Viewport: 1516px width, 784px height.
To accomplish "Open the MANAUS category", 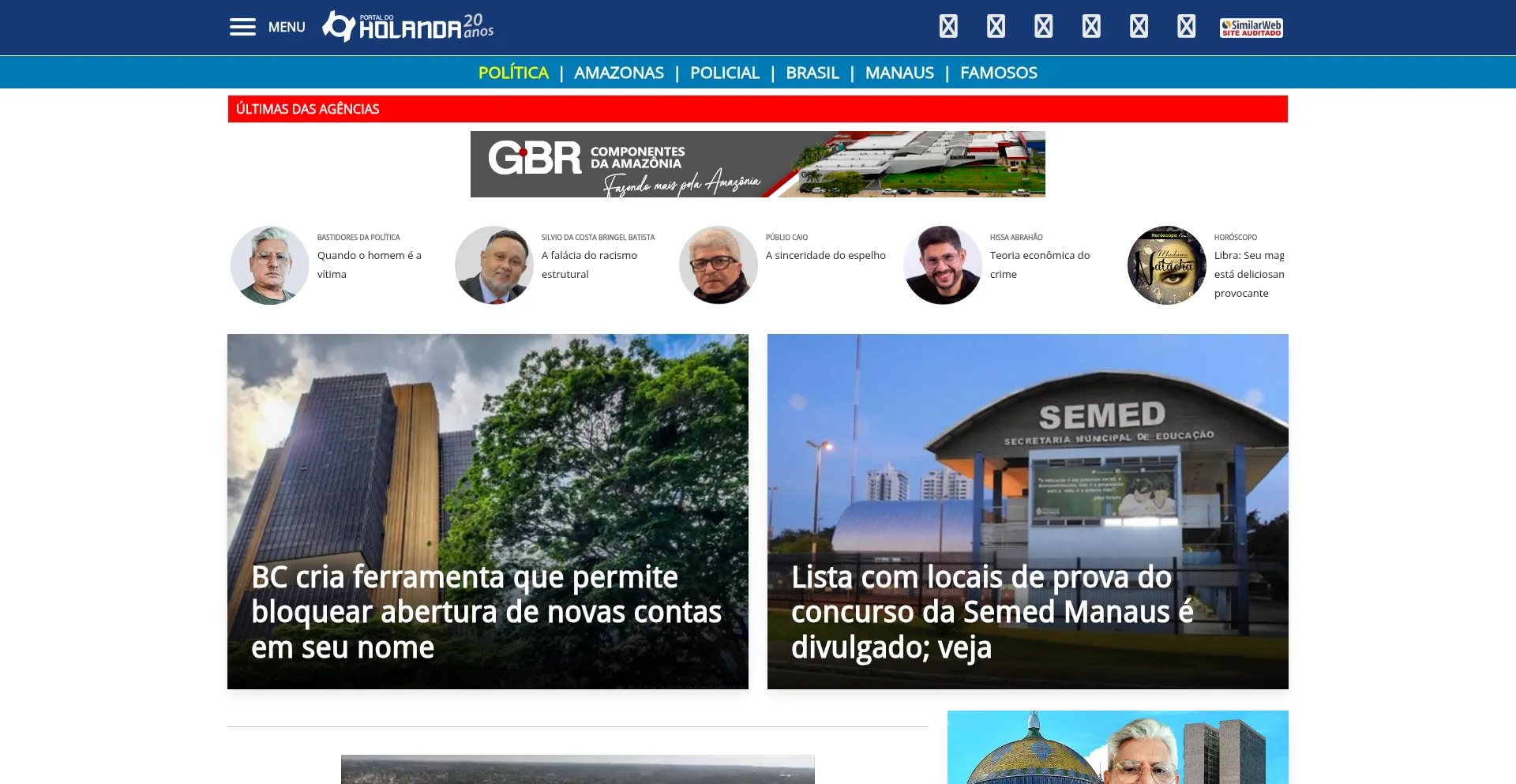I will [x=899, y=73].
